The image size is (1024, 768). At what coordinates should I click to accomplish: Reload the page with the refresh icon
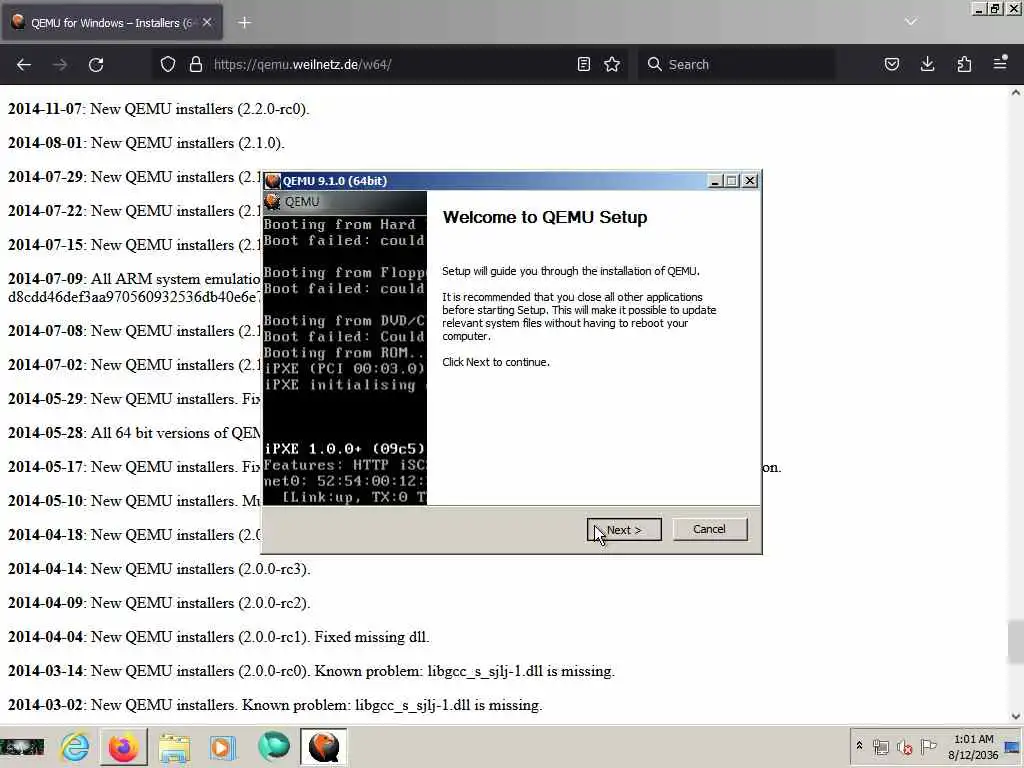[96, 65]
